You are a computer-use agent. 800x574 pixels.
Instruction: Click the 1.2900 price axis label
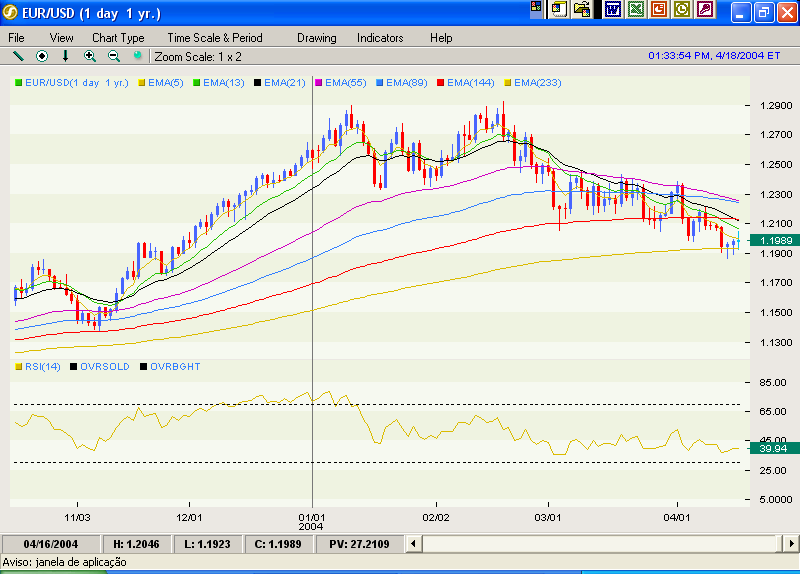tap(776, 106)
